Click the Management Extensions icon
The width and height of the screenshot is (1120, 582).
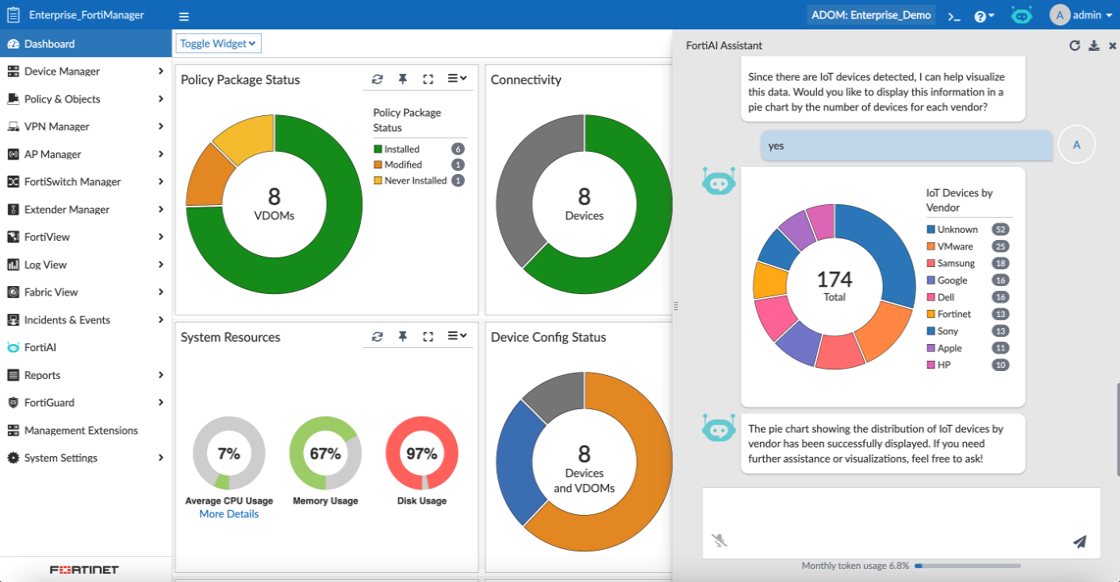coord(13,431)
